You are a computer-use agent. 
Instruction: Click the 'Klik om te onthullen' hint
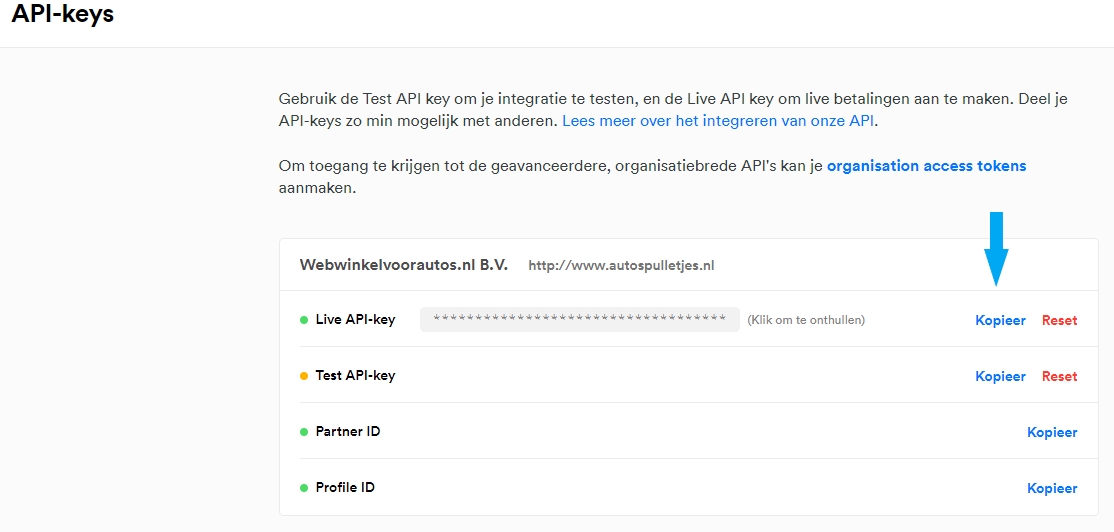(805, 320)
